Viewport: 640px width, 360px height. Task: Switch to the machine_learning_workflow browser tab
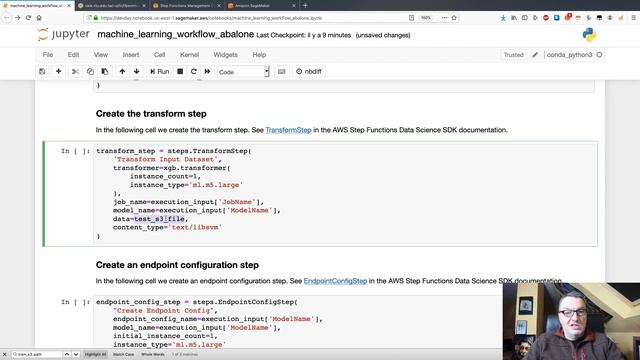click(x=36, y=6)
